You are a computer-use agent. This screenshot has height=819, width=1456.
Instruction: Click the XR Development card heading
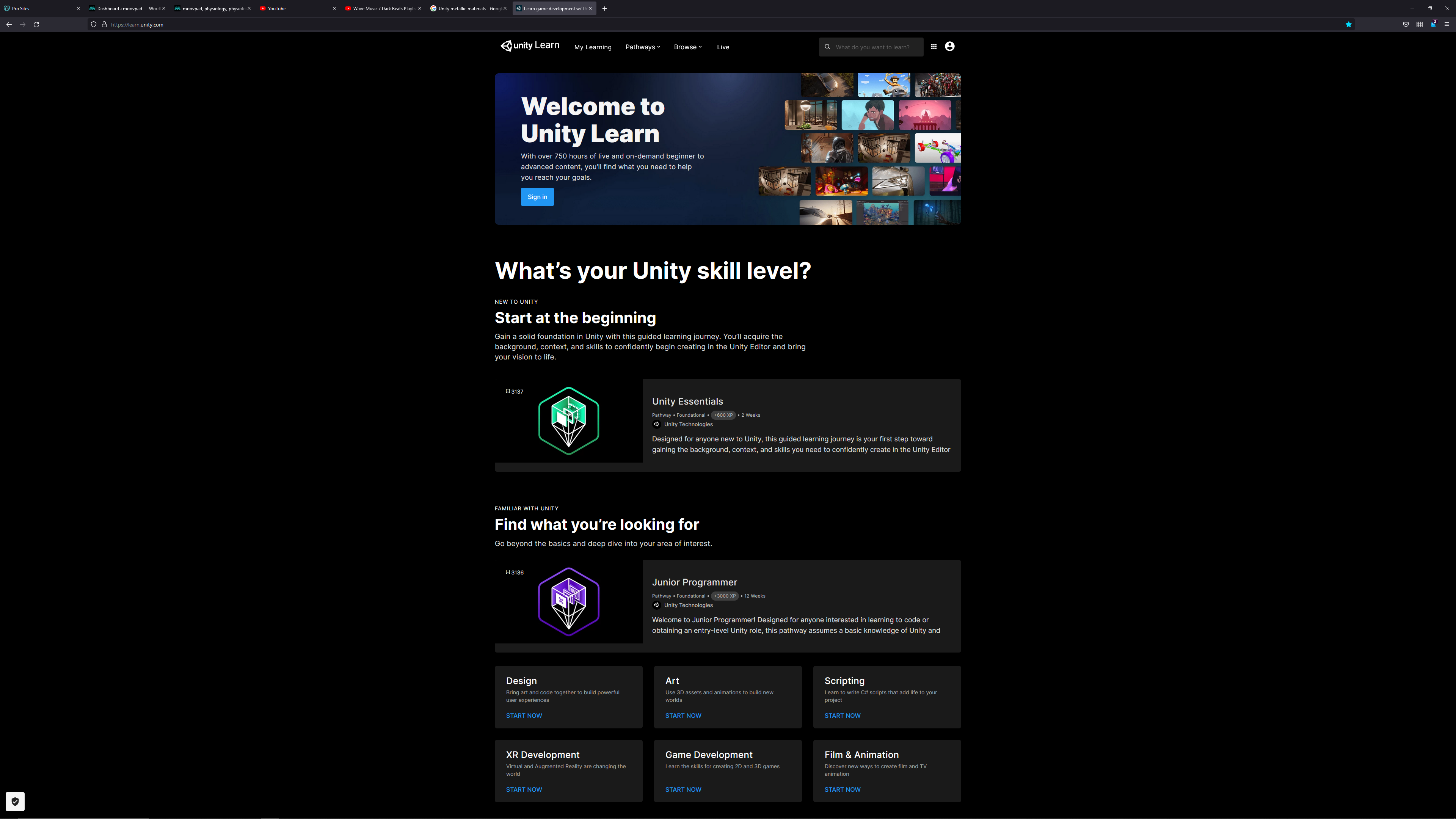coord(543,755)
